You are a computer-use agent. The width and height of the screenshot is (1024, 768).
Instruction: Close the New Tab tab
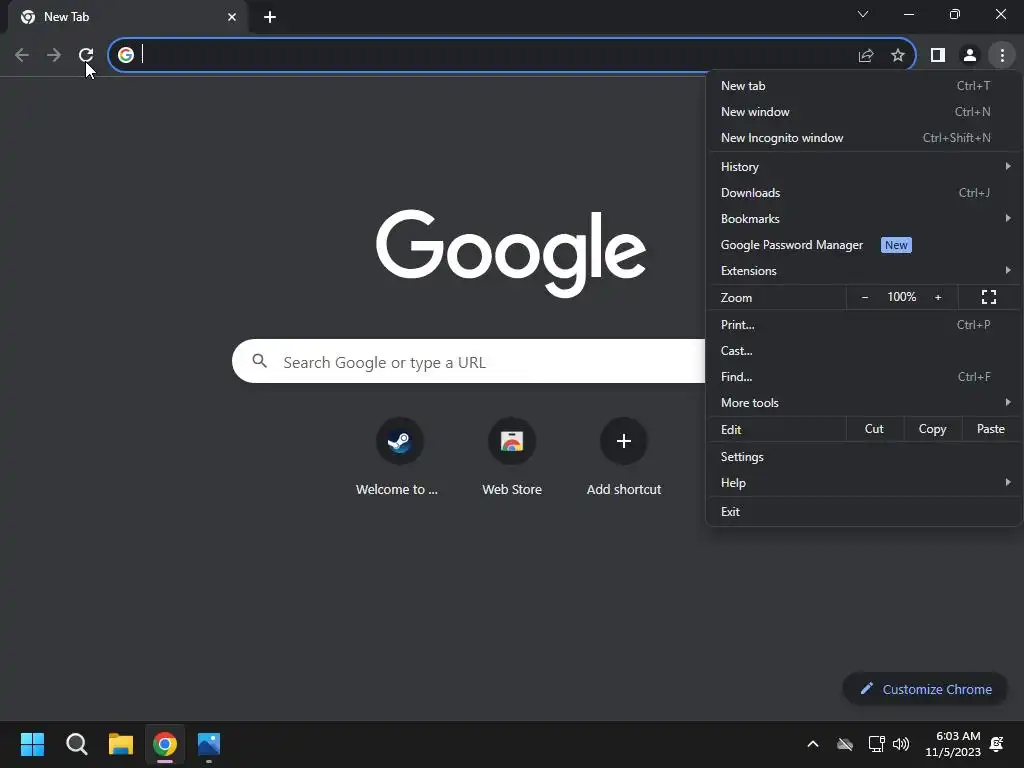point(232,17)
